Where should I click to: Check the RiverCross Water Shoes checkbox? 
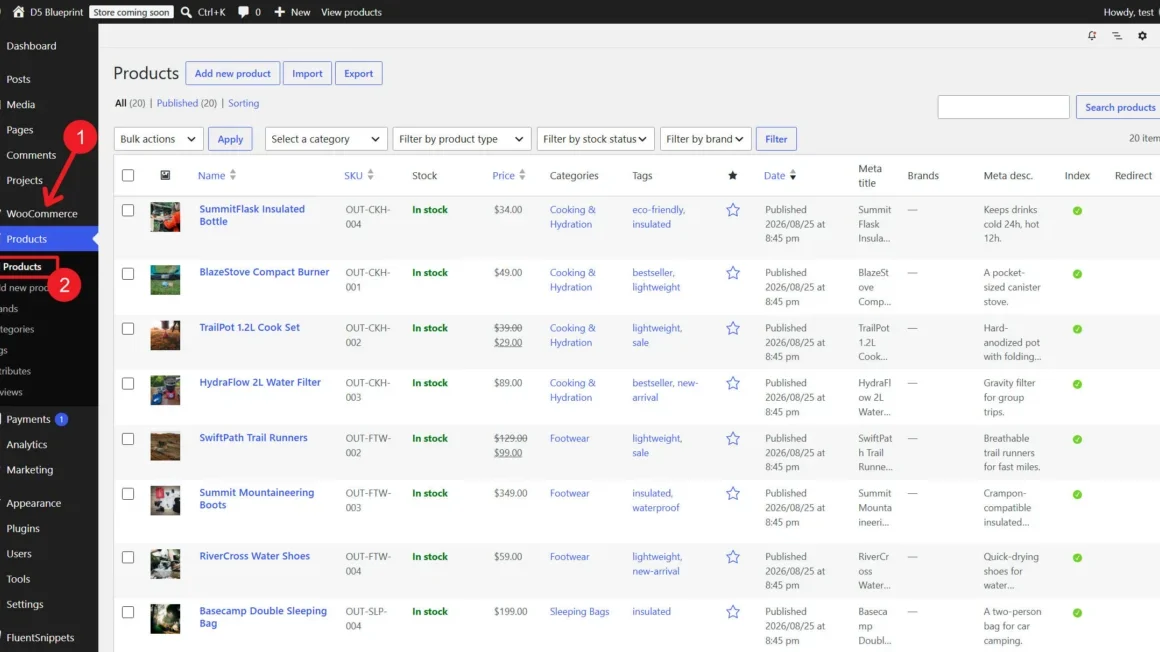[128, 557]
